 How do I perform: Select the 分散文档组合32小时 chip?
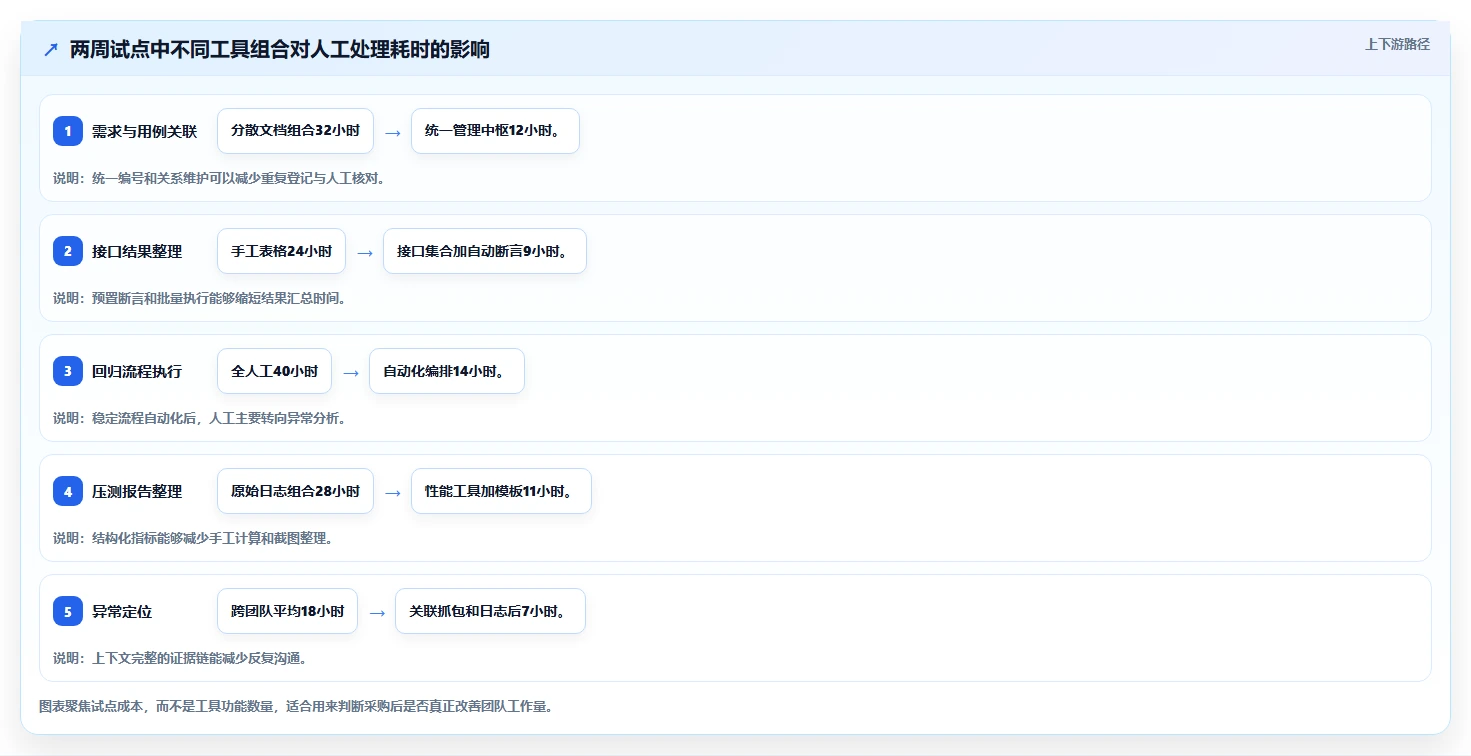point(295,131)
